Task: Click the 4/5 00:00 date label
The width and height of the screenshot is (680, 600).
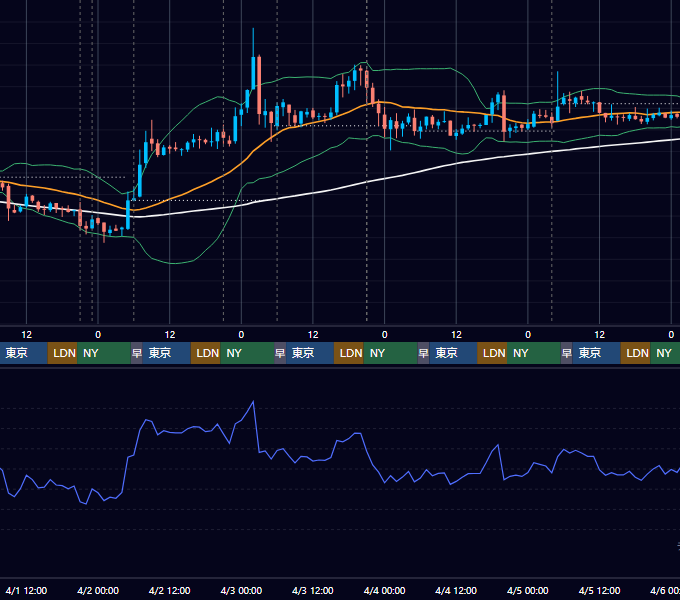Action: click(x=528, y=591)
